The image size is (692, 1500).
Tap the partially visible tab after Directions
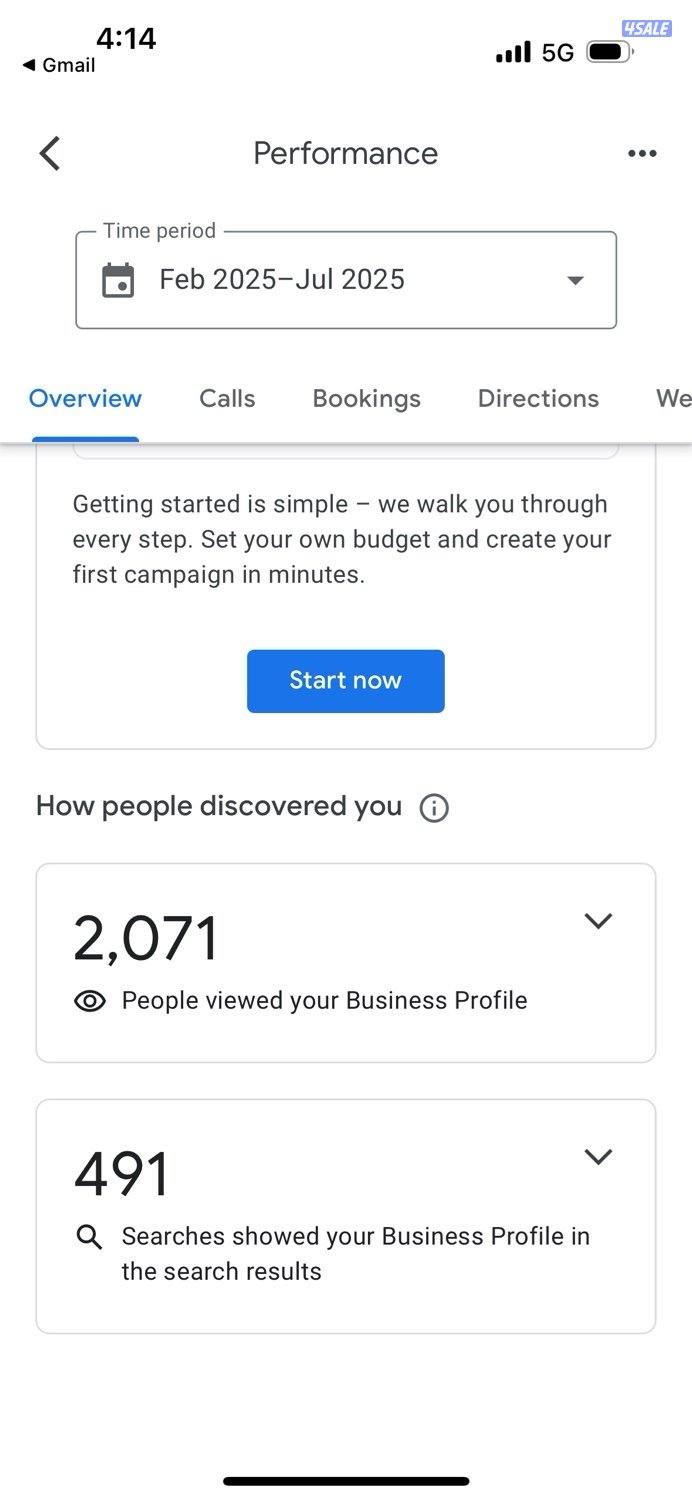[x=673, y=399]
